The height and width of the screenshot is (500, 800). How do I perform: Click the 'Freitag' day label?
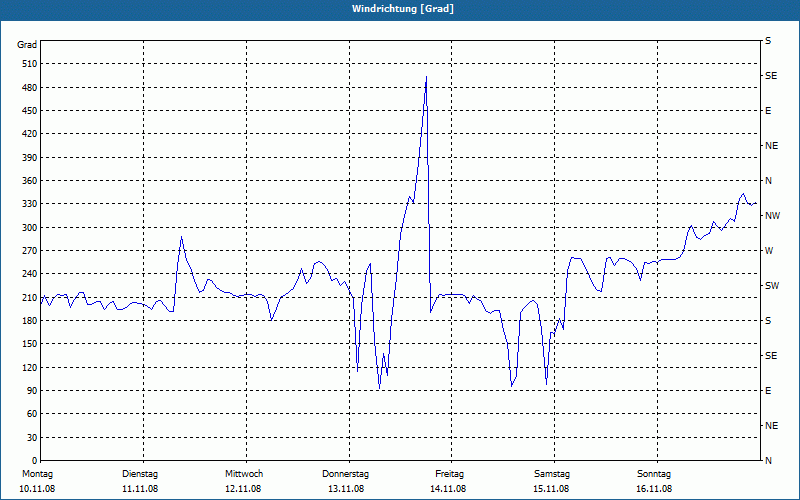pyautogui.click(x=449, y=474)
